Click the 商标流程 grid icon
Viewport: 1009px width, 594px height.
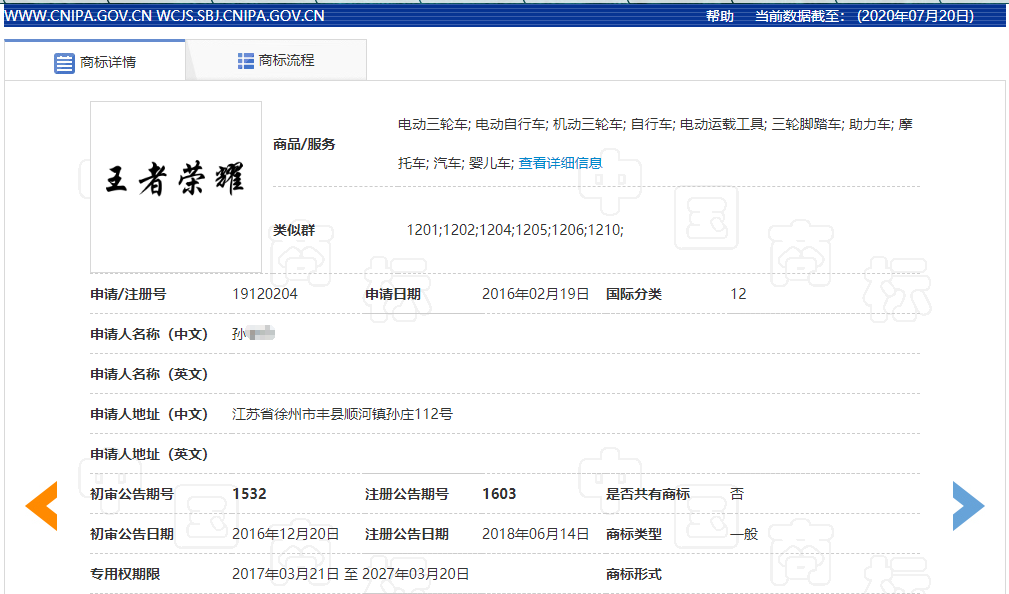(x=246, y=61)
